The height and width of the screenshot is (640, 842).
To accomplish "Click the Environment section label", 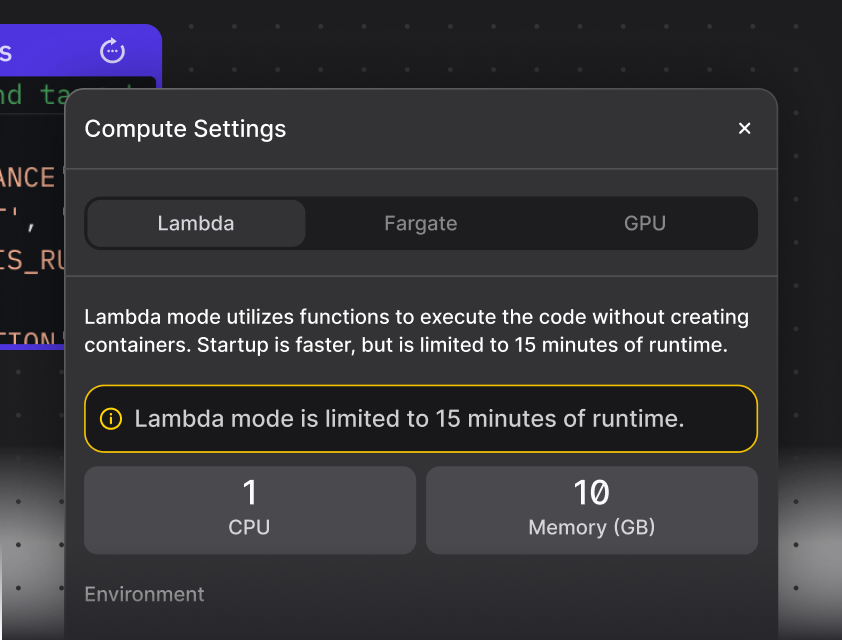I will coord(144,594).
